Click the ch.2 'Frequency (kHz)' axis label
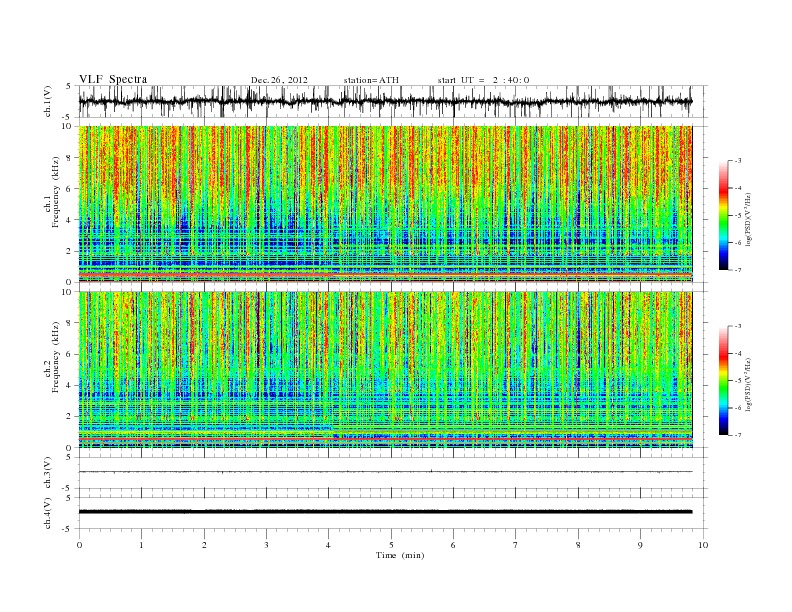The width and height of the screenshot is (792, 612). click(x=56, y=356)
